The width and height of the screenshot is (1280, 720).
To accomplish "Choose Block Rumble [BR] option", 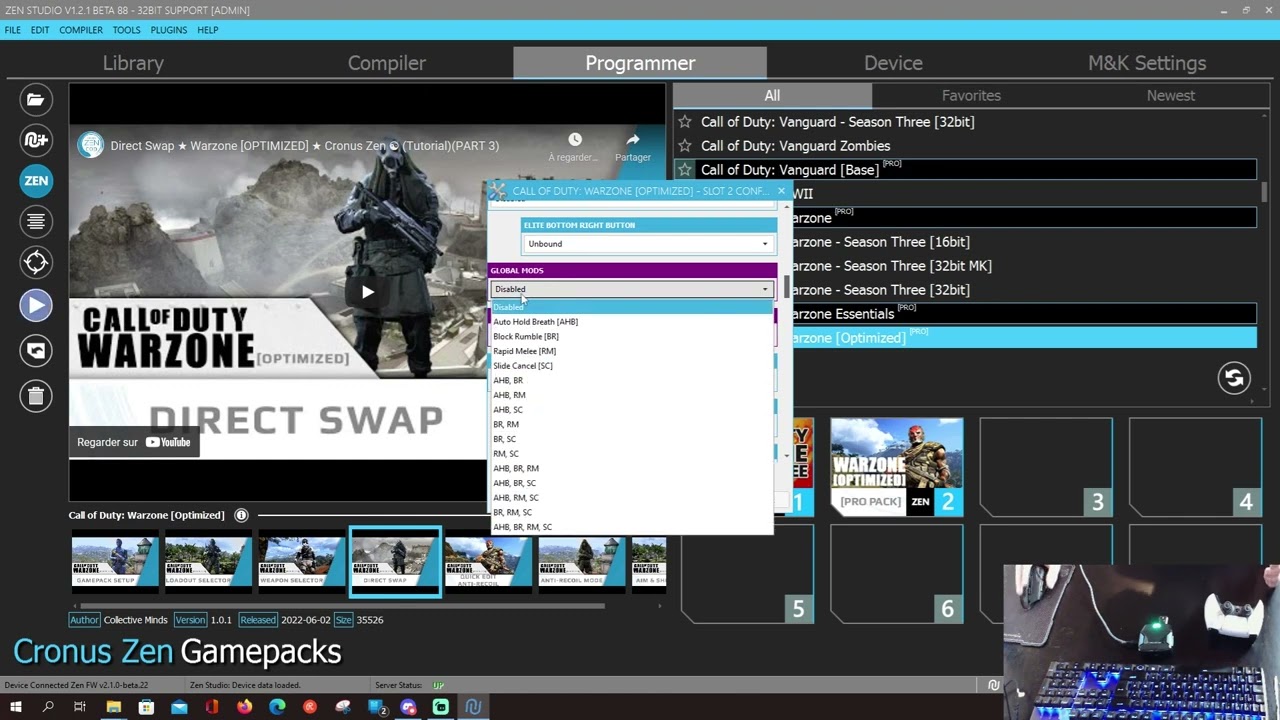I will 631,337.
